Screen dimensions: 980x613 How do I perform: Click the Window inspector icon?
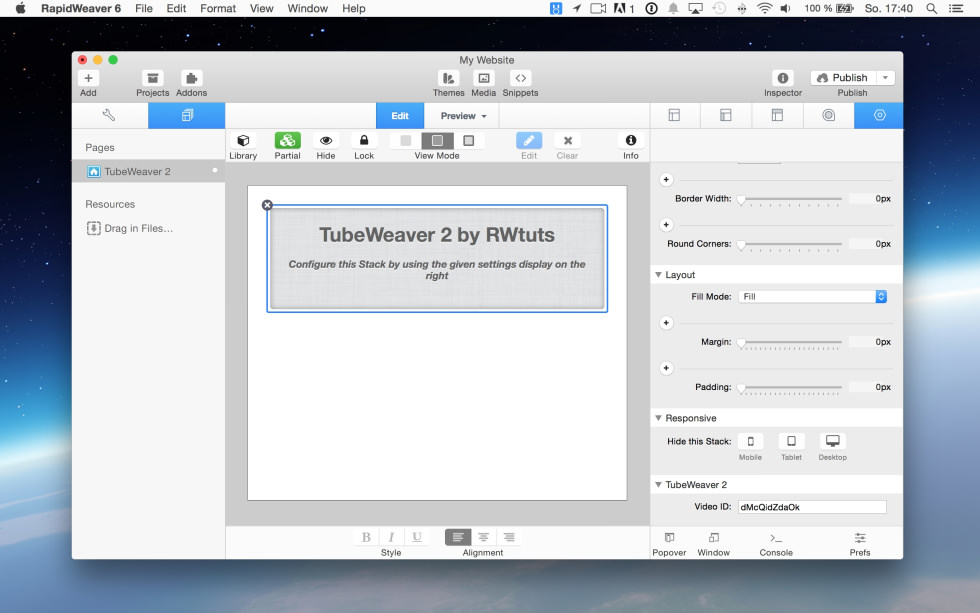713,538
